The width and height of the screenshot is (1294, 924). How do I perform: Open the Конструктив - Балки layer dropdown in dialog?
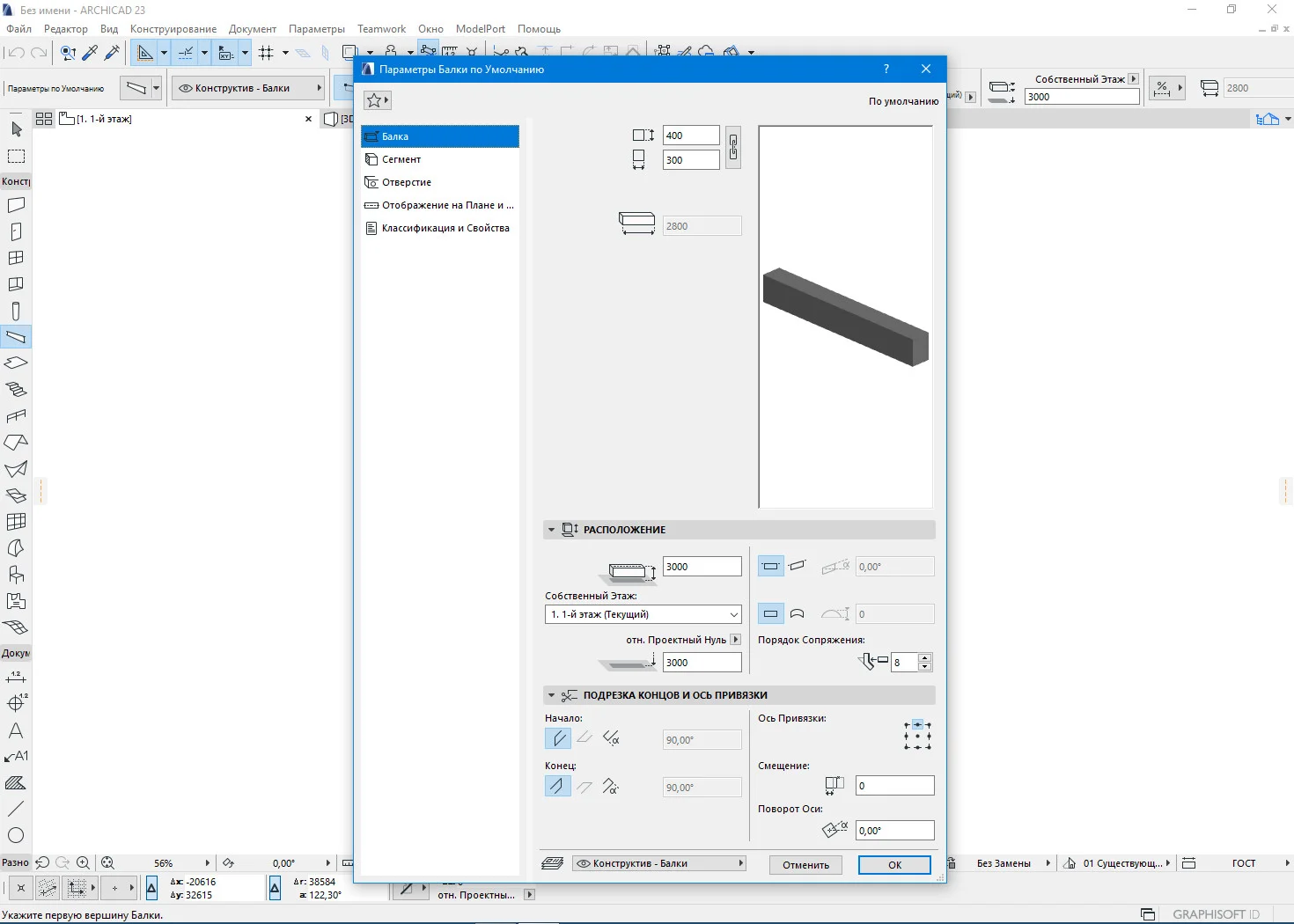658,863
